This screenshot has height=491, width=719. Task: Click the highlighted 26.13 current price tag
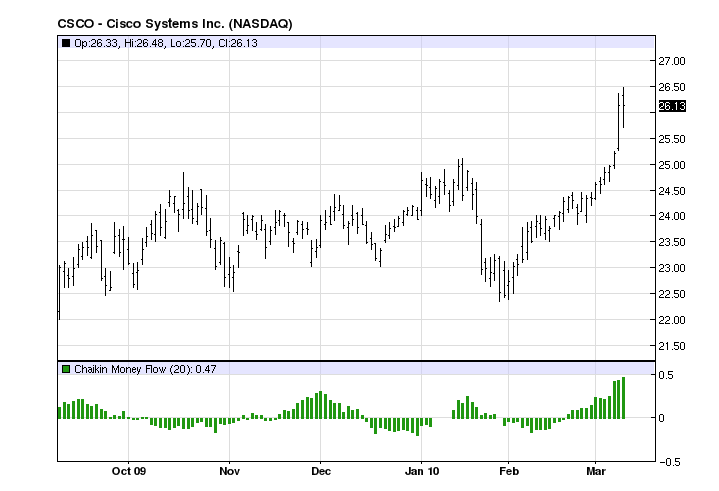click(672, 106)
